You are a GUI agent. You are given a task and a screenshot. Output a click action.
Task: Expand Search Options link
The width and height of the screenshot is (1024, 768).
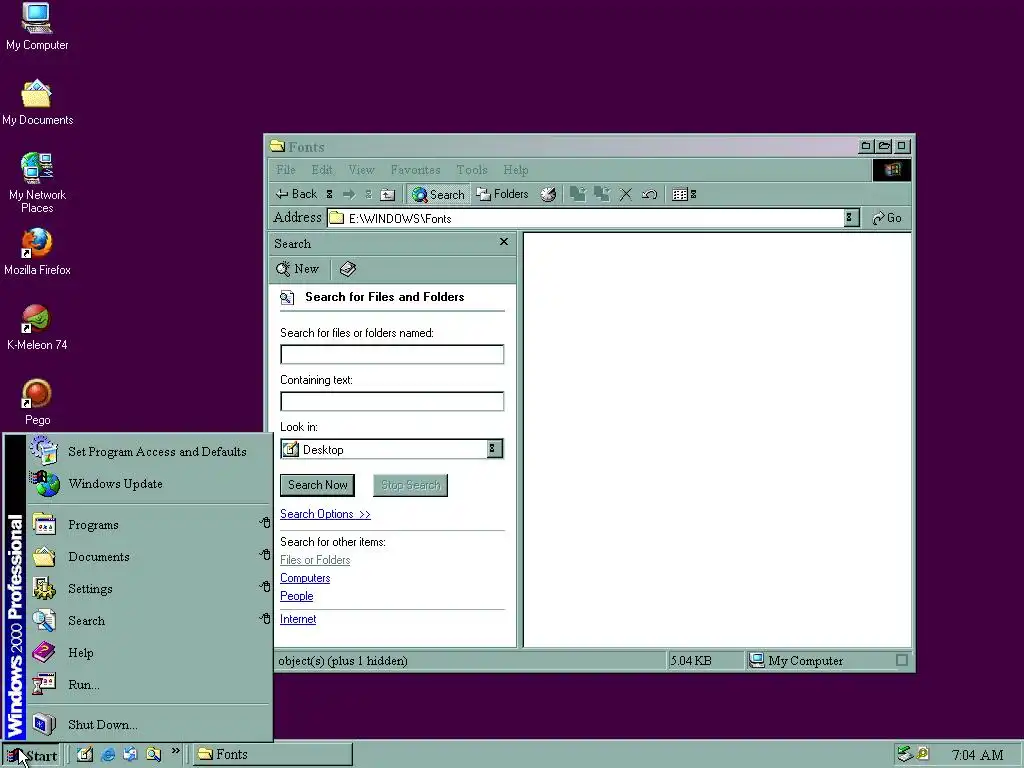tap(325, 514)
